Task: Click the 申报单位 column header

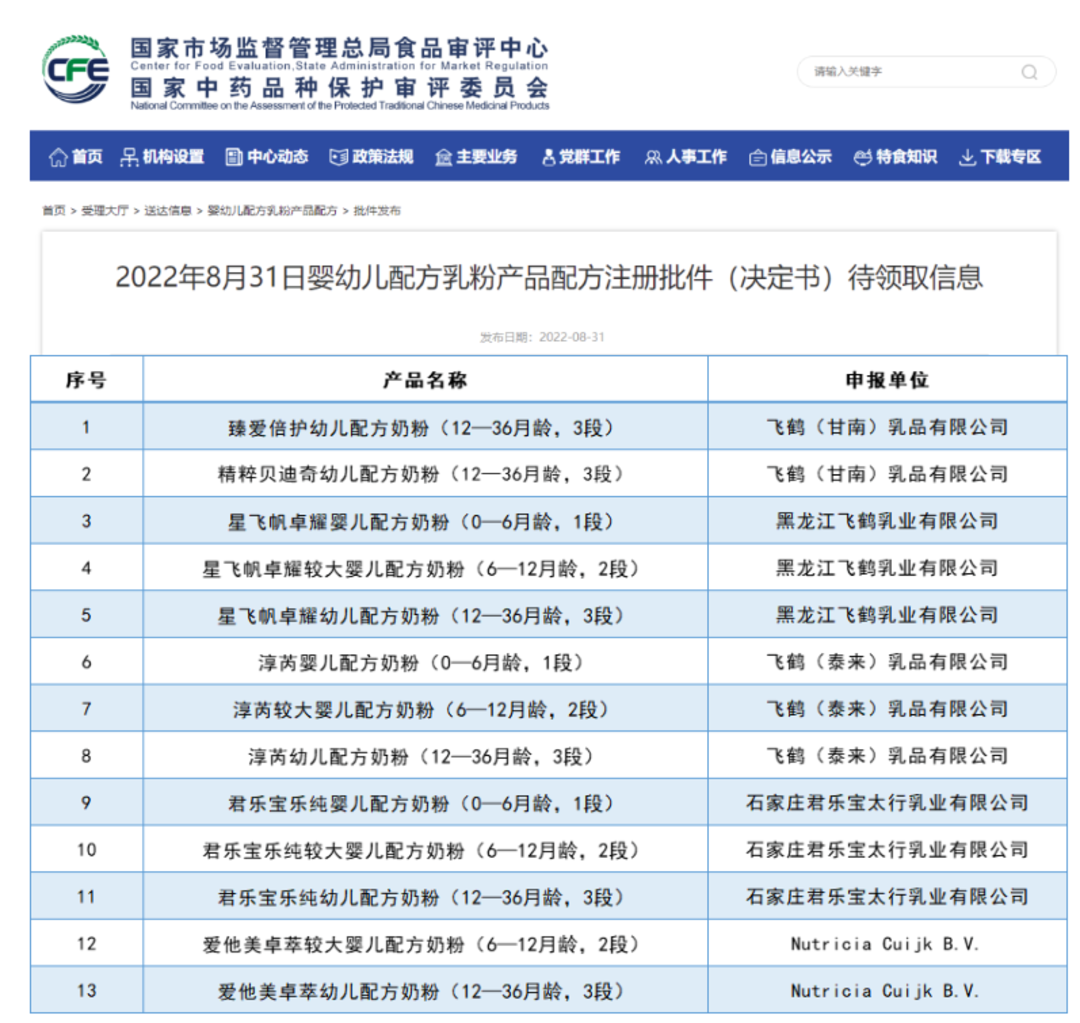Action: (887, 380)
